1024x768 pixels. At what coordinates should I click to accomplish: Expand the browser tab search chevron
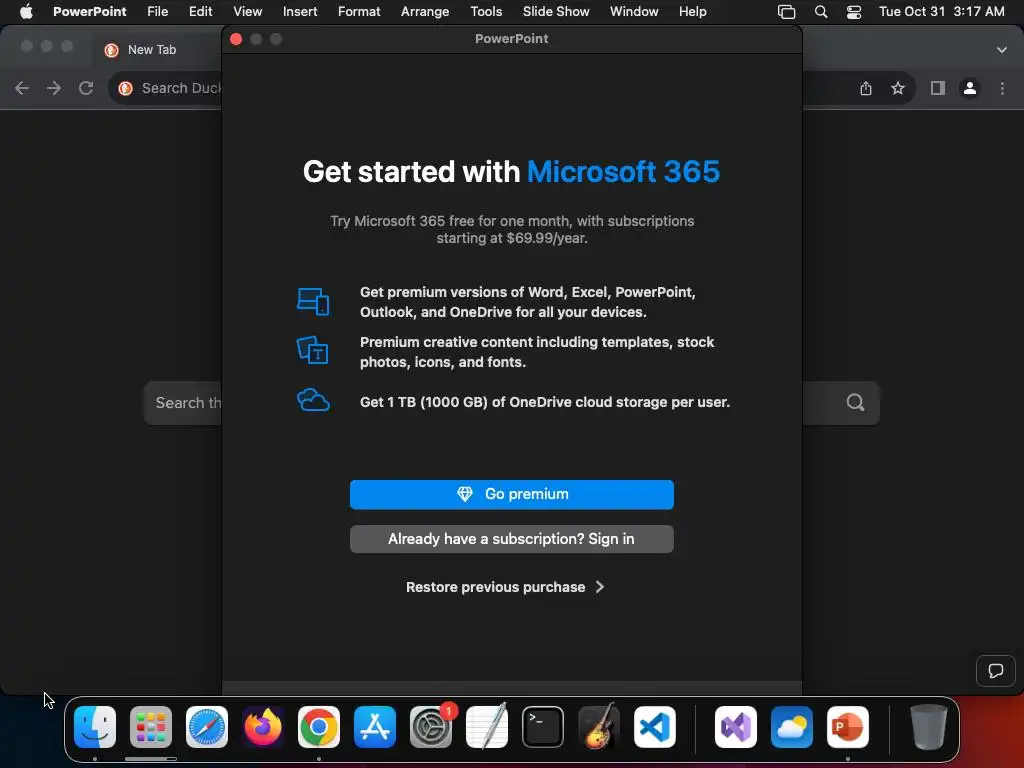tap(1002, 50)
